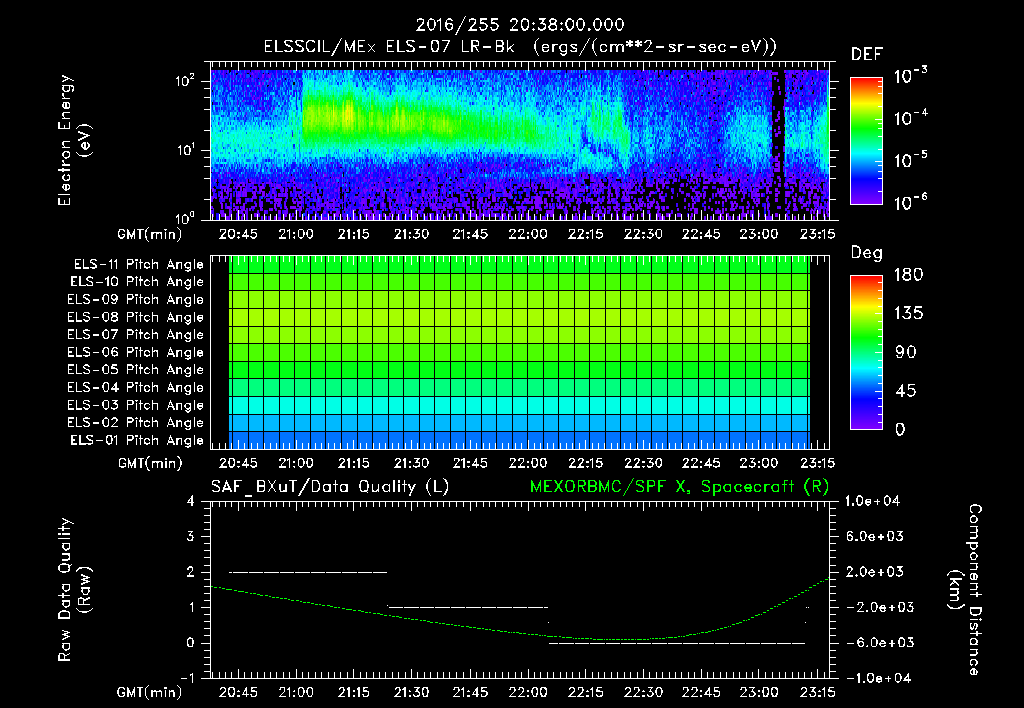Click the 23:15 time tick under the data quality plot
This screenshot has width=1024, height=708.
pyautogui.click(x=817, y=692)
